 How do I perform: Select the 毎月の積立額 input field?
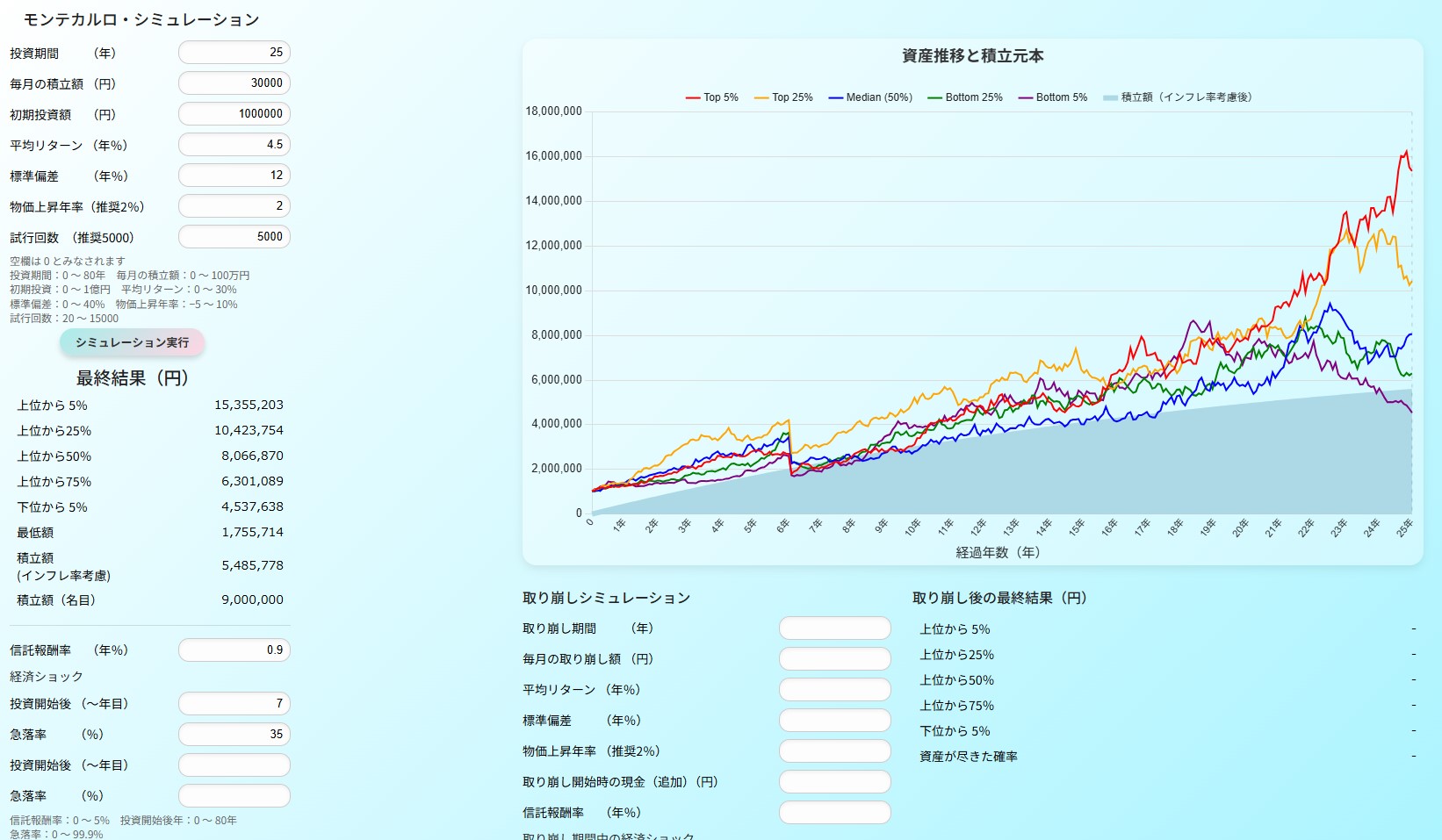[234, 83]
